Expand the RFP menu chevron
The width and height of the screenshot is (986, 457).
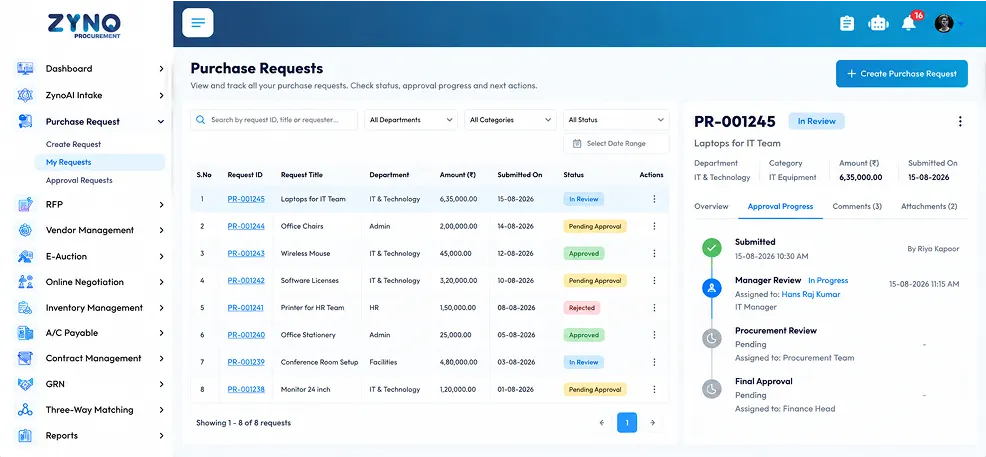161,205
